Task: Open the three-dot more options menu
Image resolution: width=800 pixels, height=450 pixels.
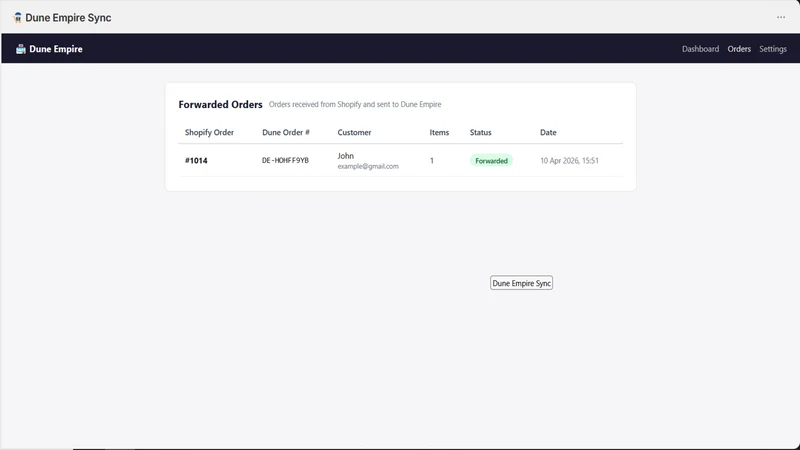Action: [781, 17]
